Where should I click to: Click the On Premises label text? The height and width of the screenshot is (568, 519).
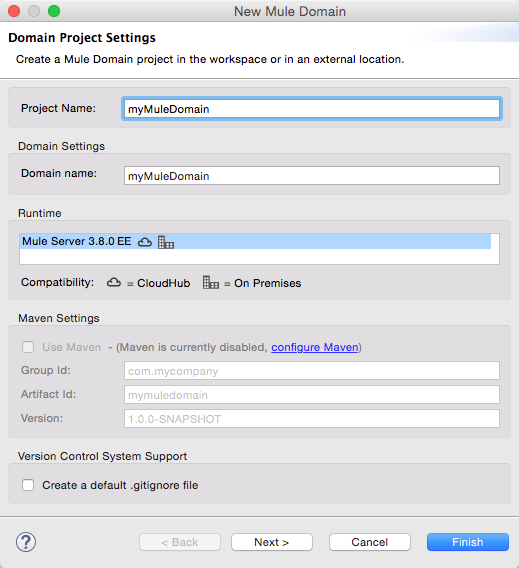(268, 283)
